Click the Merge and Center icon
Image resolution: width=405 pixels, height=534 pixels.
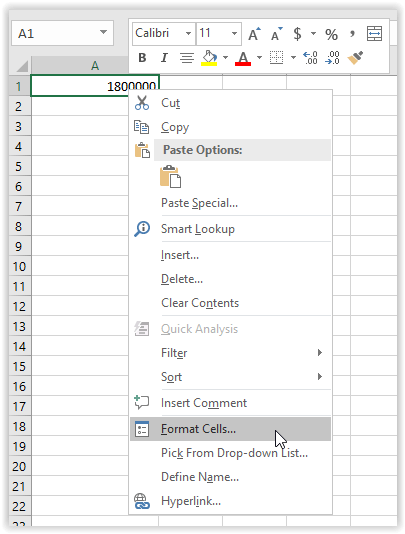pos(374,34)
